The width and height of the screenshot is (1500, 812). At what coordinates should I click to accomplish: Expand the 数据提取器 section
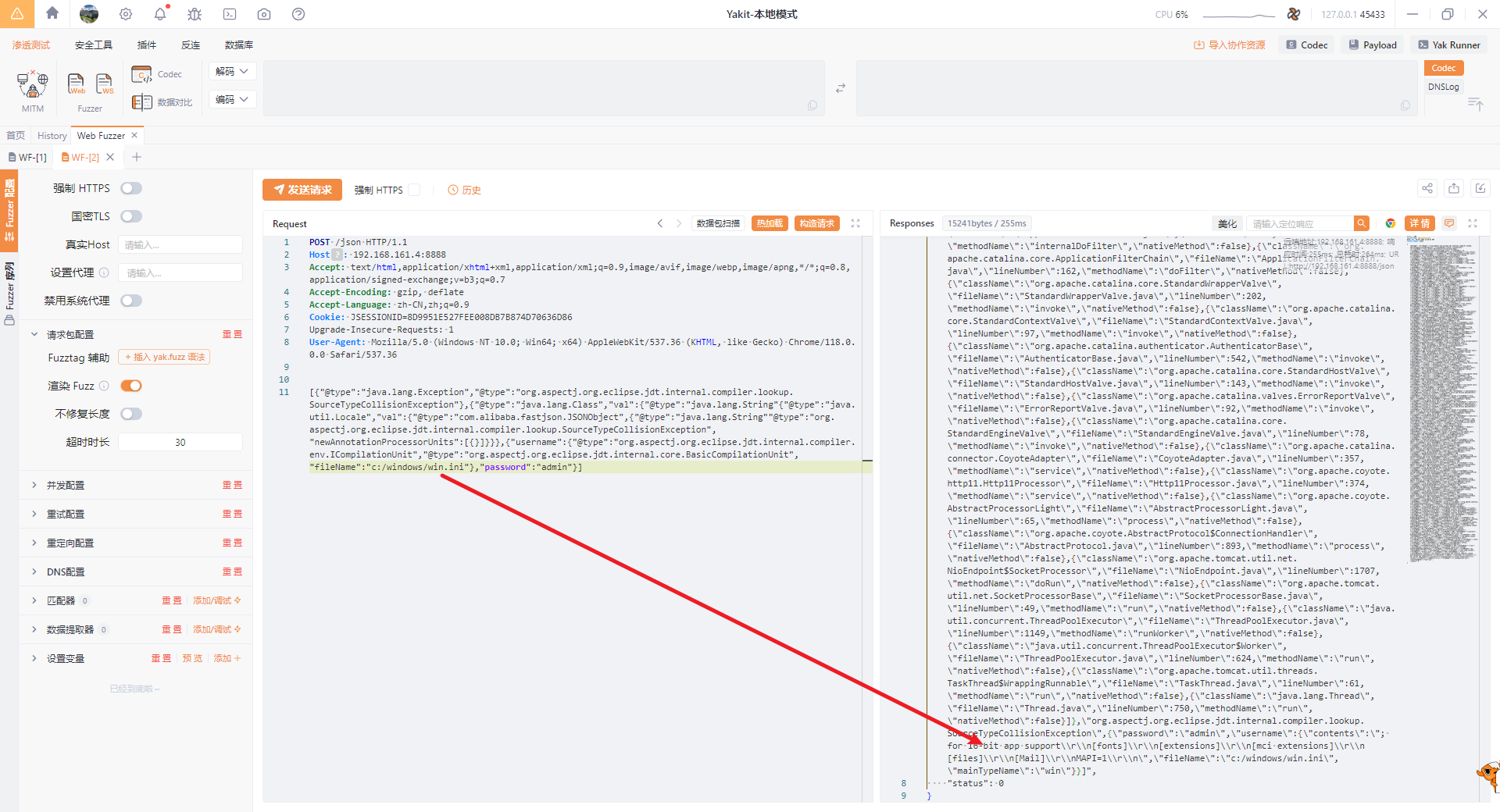tap(34, 629)
